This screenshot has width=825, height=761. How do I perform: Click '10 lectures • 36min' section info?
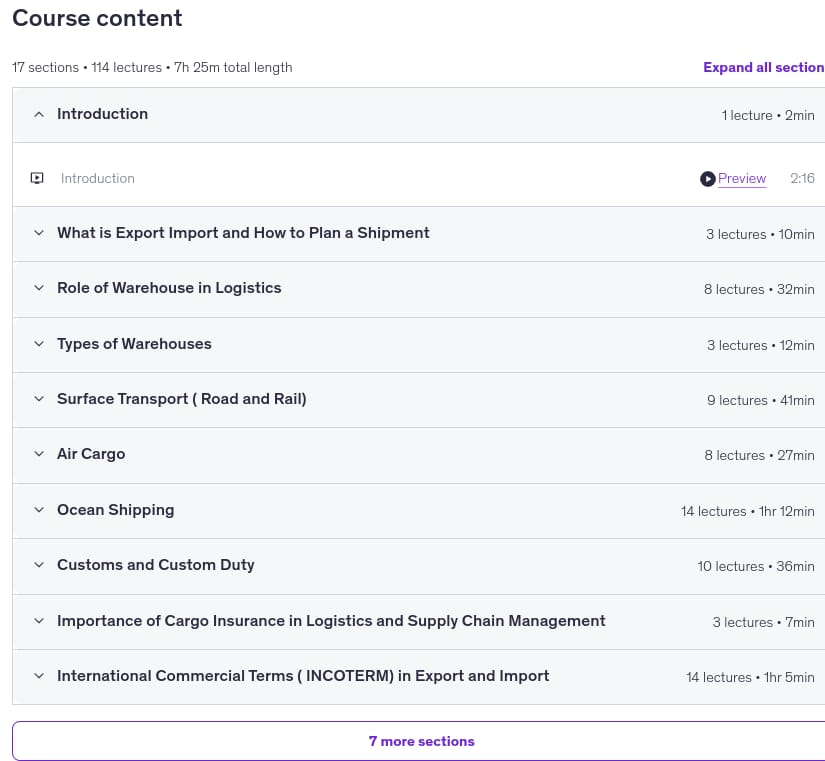tap(756, 566)
